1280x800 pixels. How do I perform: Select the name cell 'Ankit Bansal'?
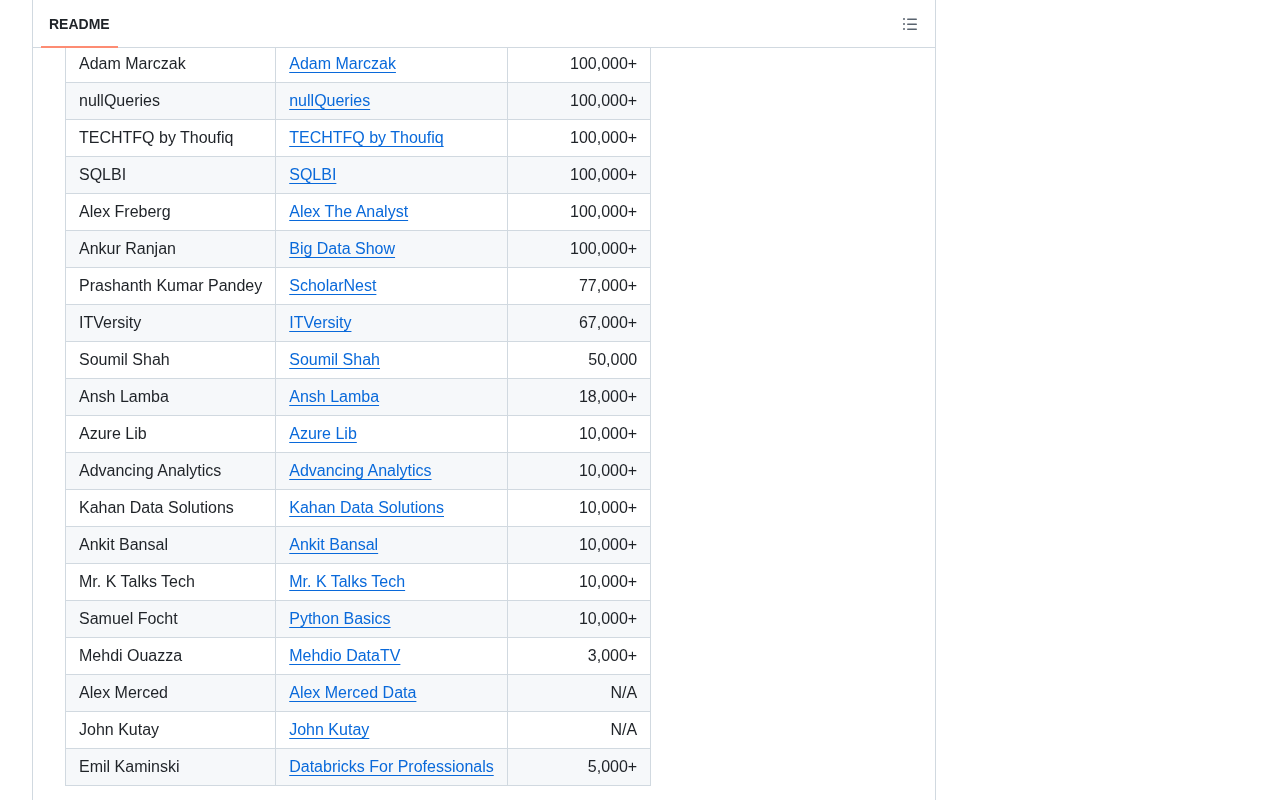tap(171, 545)
